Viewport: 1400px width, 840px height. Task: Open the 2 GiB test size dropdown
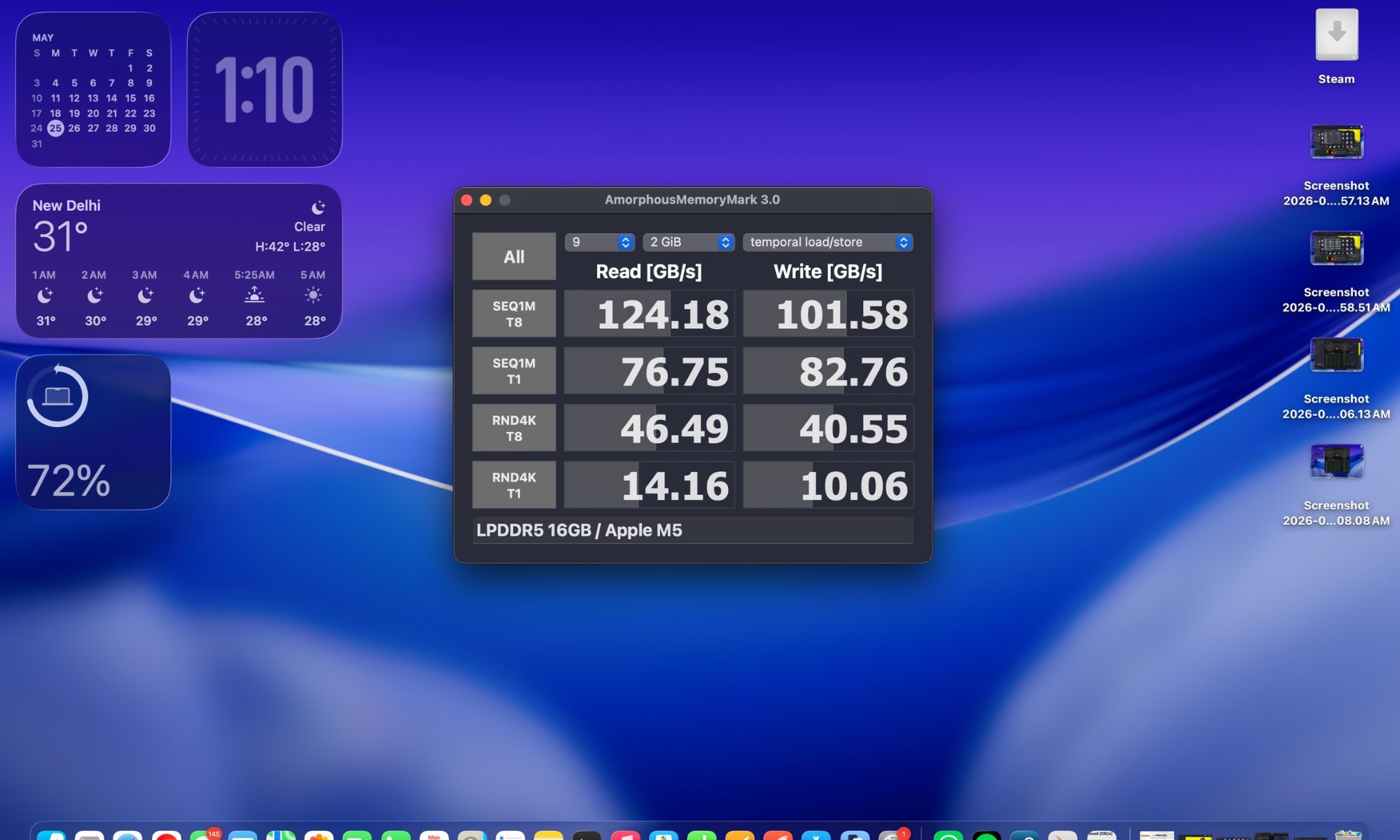pos(689,242)
